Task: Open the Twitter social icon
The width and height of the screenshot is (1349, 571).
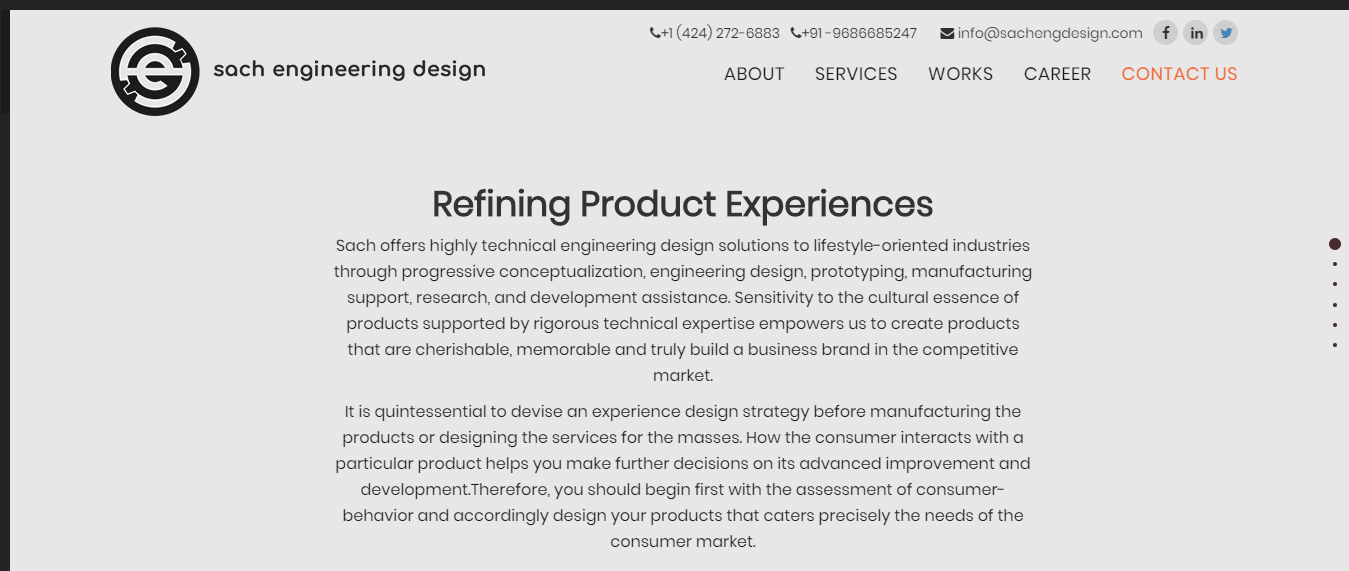Action: coord(1225,33)
